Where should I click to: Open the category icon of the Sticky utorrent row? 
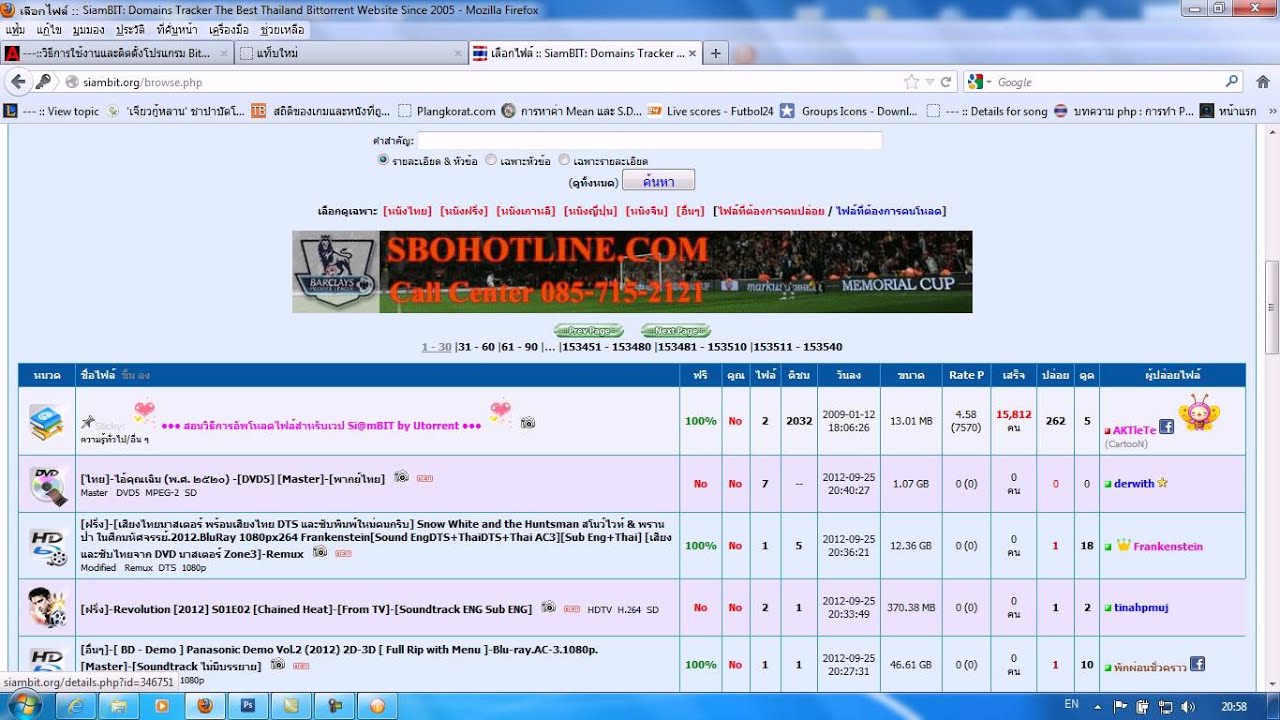(x=46, y=421)
